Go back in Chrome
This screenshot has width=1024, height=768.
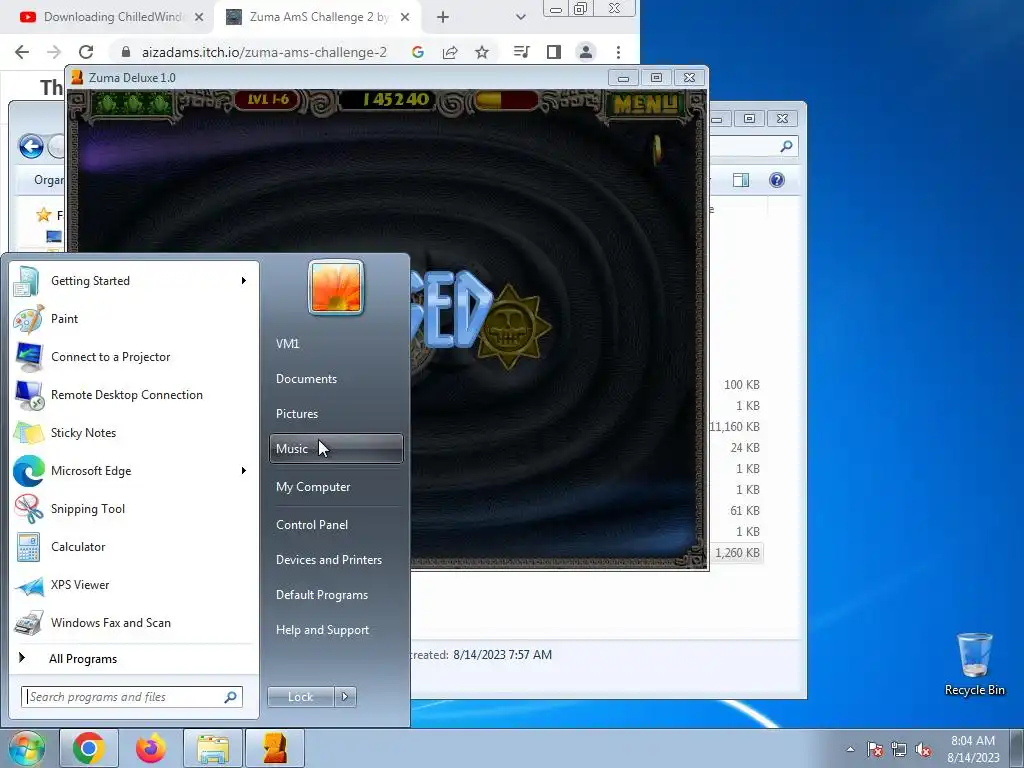click(22, 52)
